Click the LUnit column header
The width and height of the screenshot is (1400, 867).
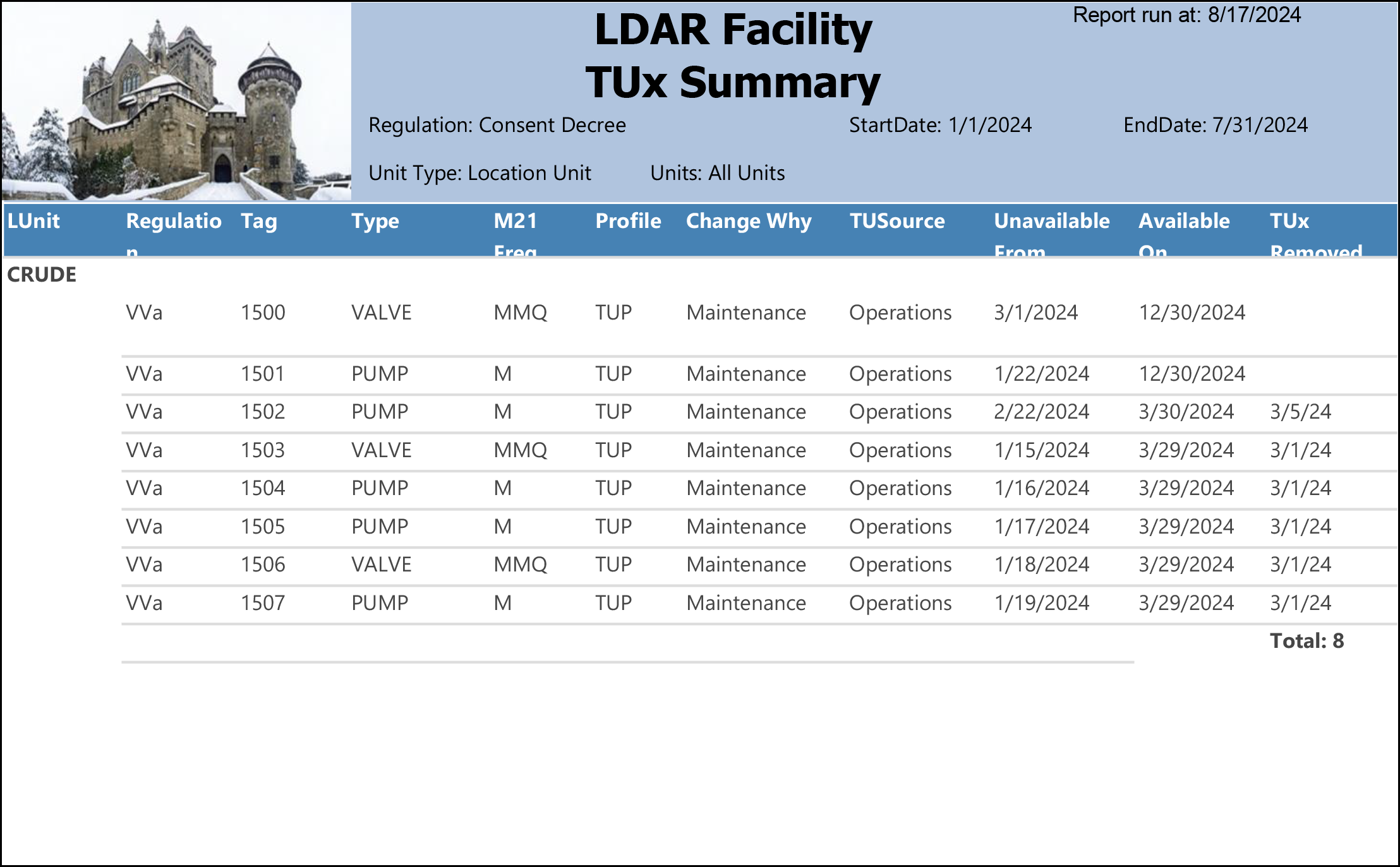[33, 221]
